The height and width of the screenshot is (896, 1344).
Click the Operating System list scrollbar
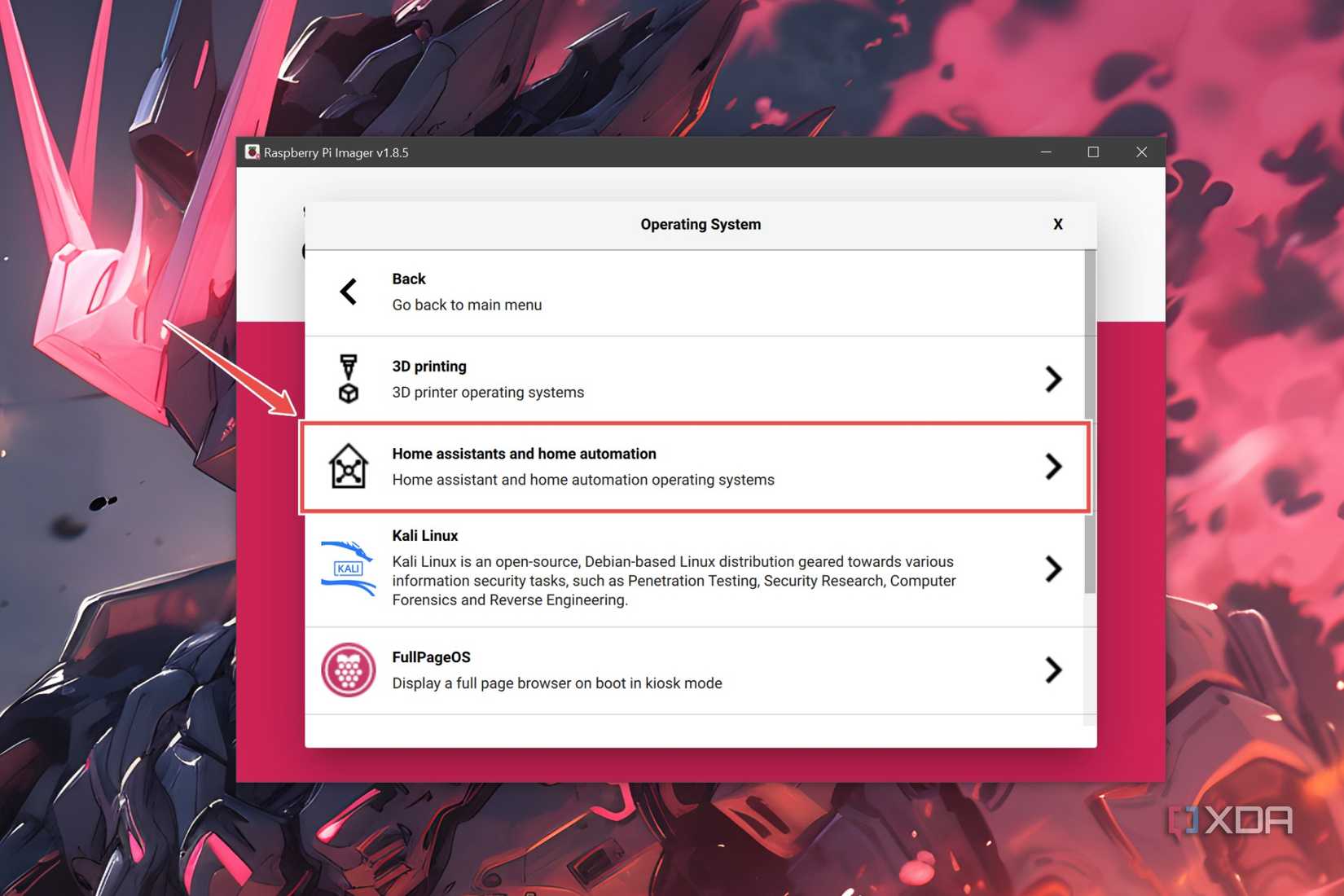(1090, 422)
